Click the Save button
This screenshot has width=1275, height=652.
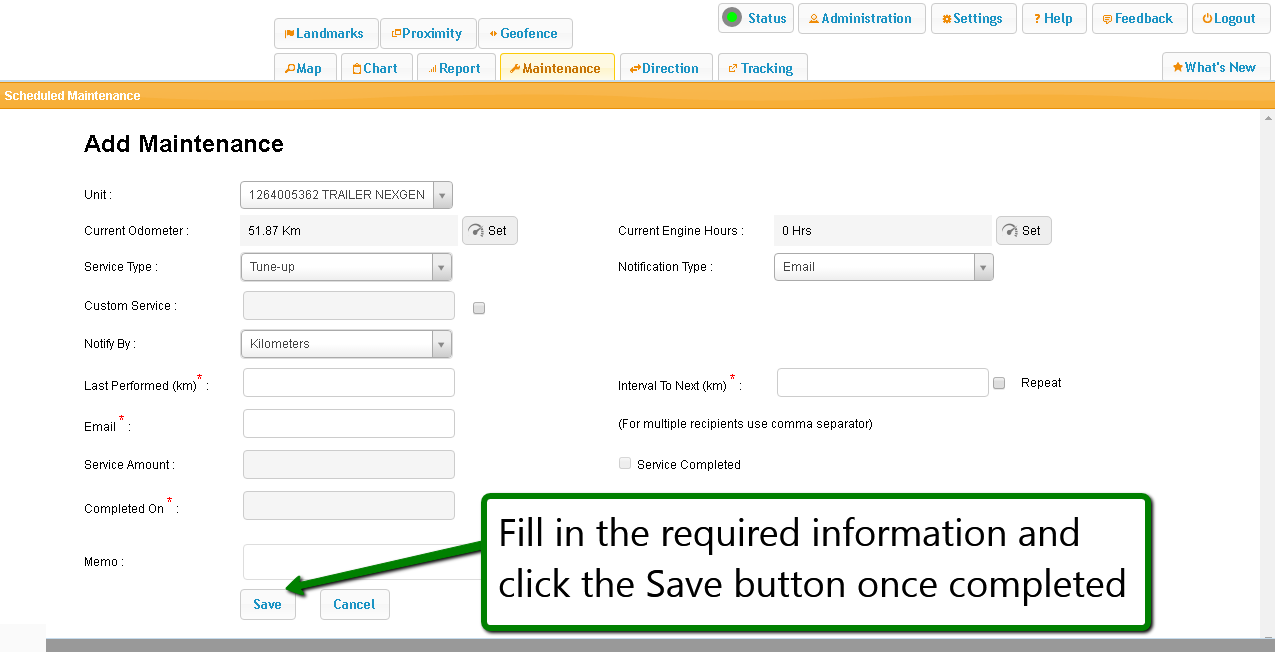pos(267,604)
